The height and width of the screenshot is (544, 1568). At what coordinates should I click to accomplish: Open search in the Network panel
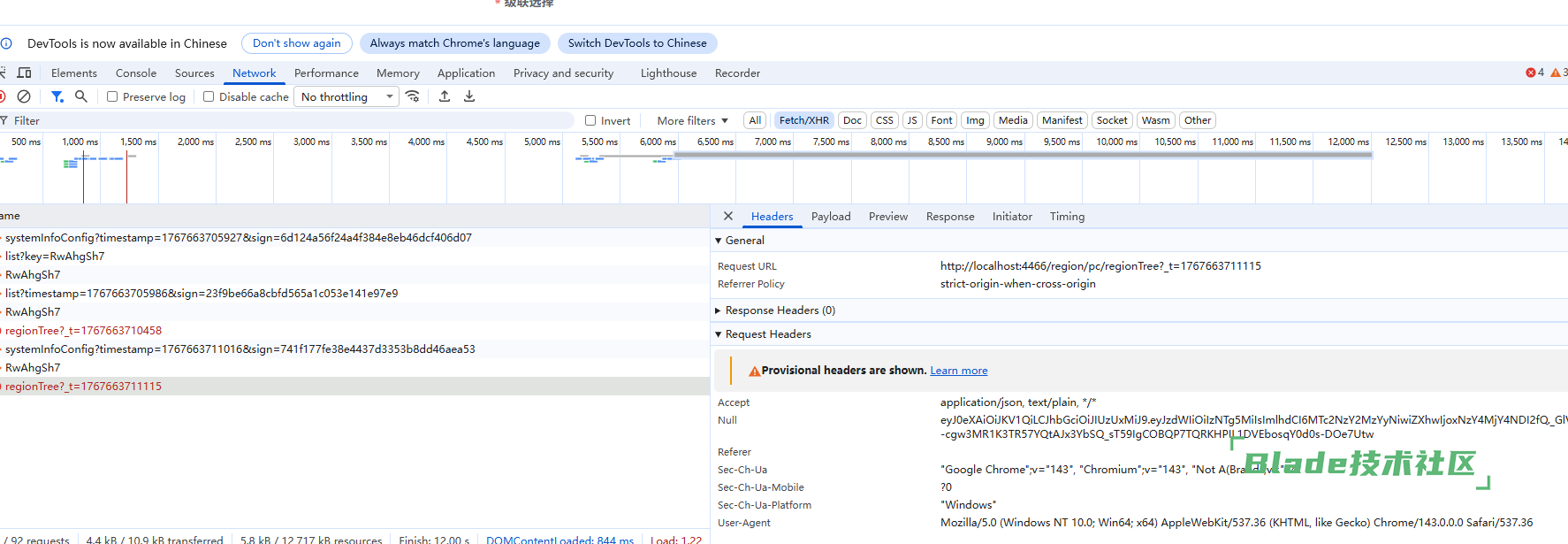click(81, 96)
